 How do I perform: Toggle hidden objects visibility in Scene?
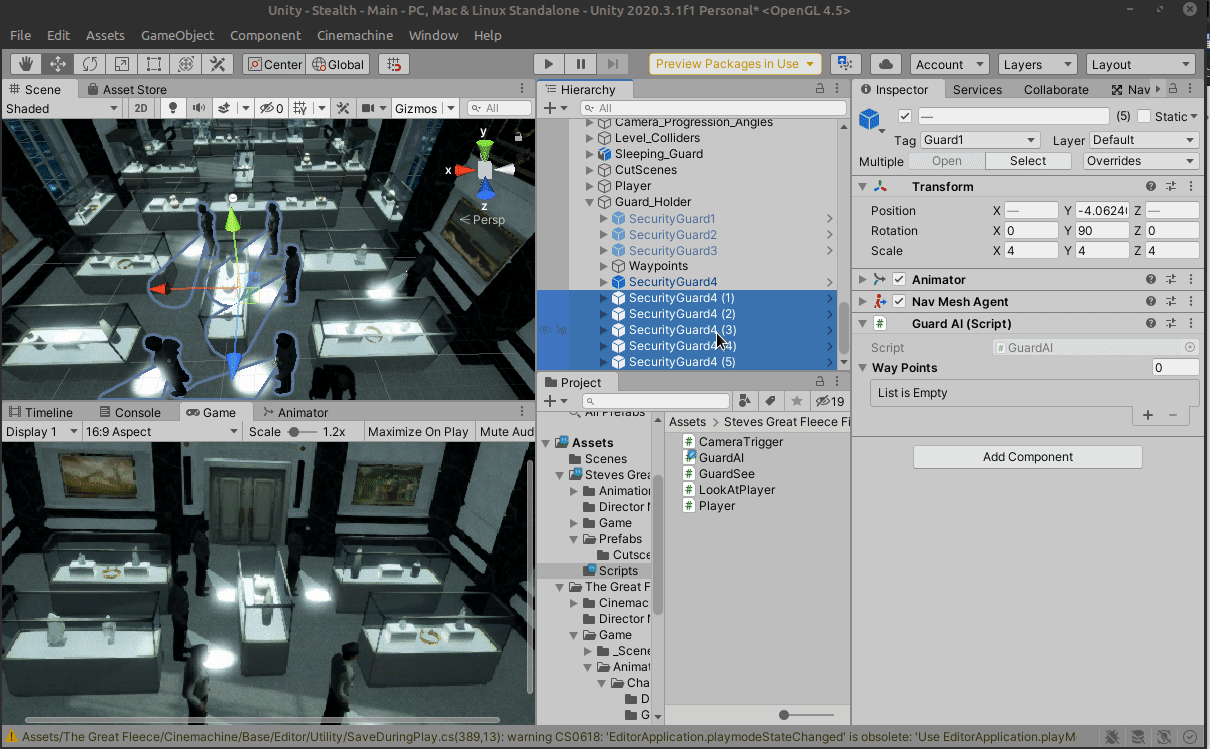[x=271, y=108]
